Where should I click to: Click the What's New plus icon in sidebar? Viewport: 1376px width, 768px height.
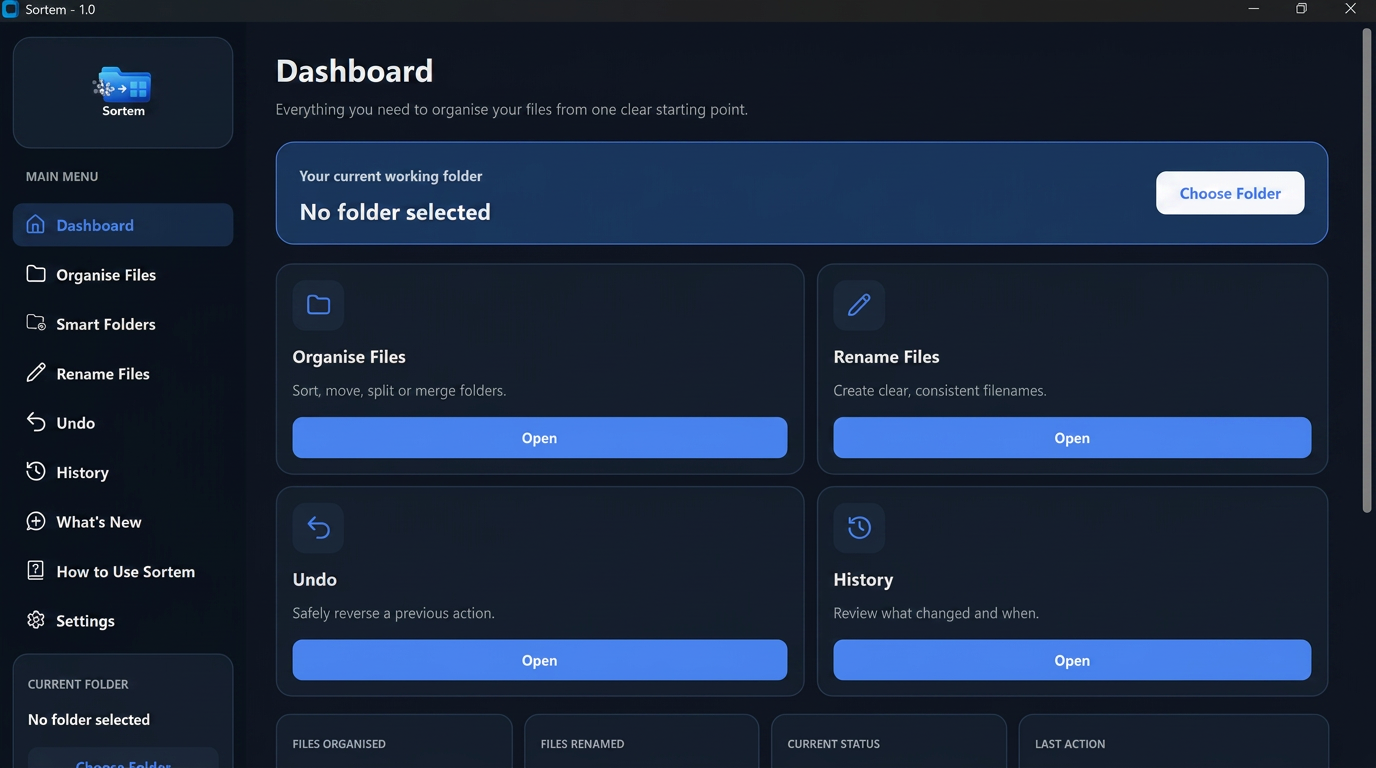tap(36, 521)
